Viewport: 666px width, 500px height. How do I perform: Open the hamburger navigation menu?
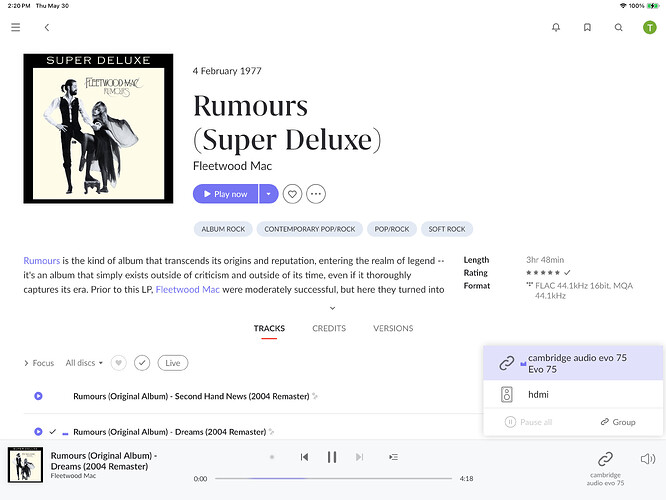pyautogui.click(x=16, y=28)
